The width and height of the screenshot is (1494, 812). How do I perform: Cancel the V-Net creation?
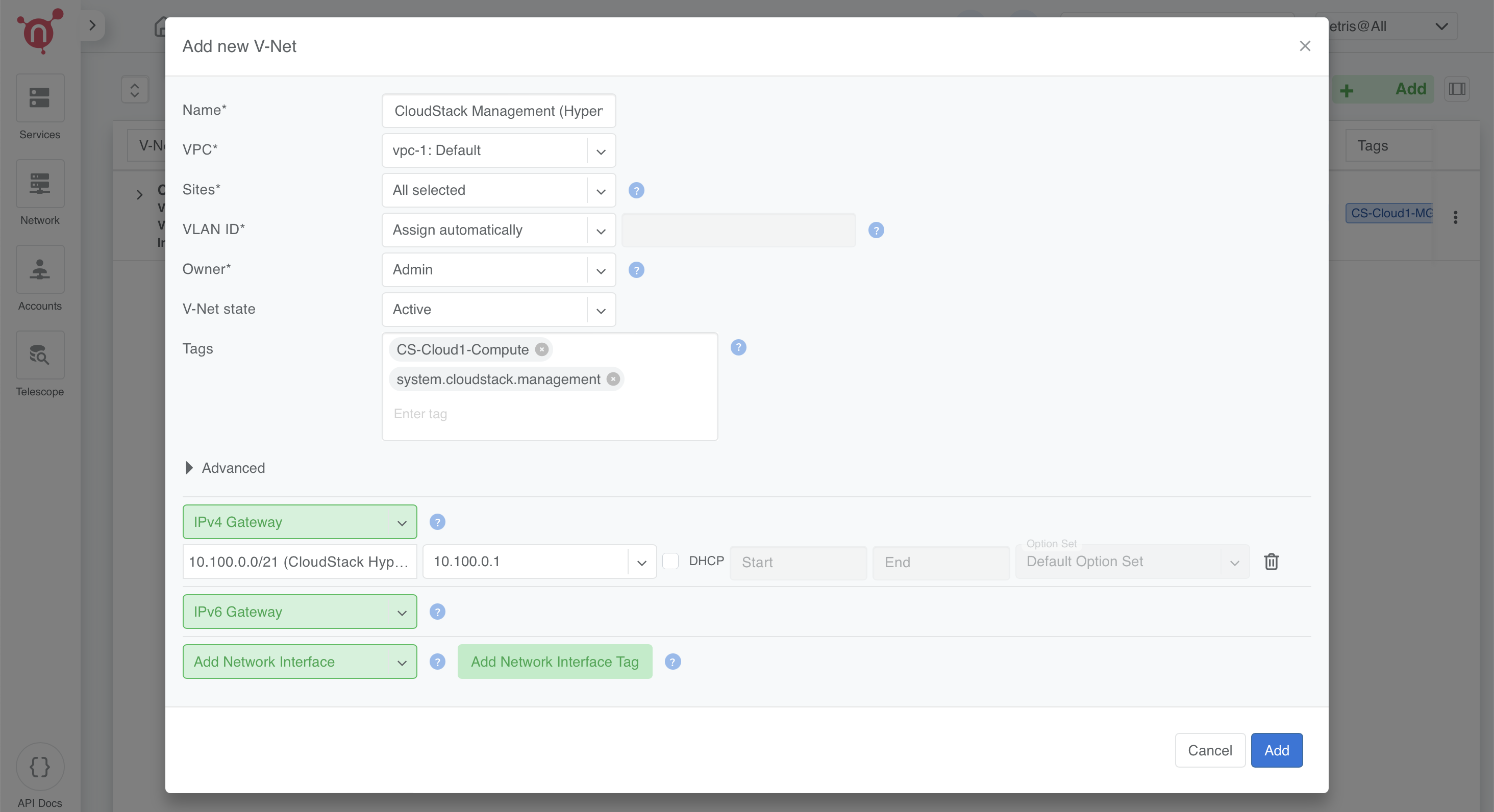[1209, 750]
